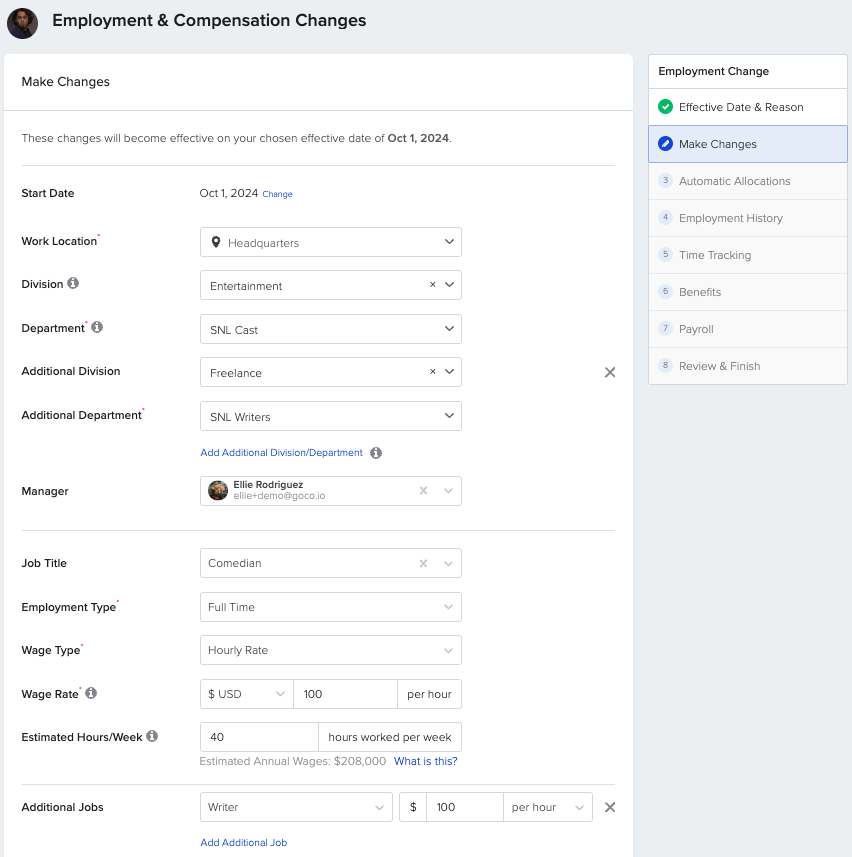The image size is (852, 857).
Task: Go to Benefits step
Action: (748, 292)
